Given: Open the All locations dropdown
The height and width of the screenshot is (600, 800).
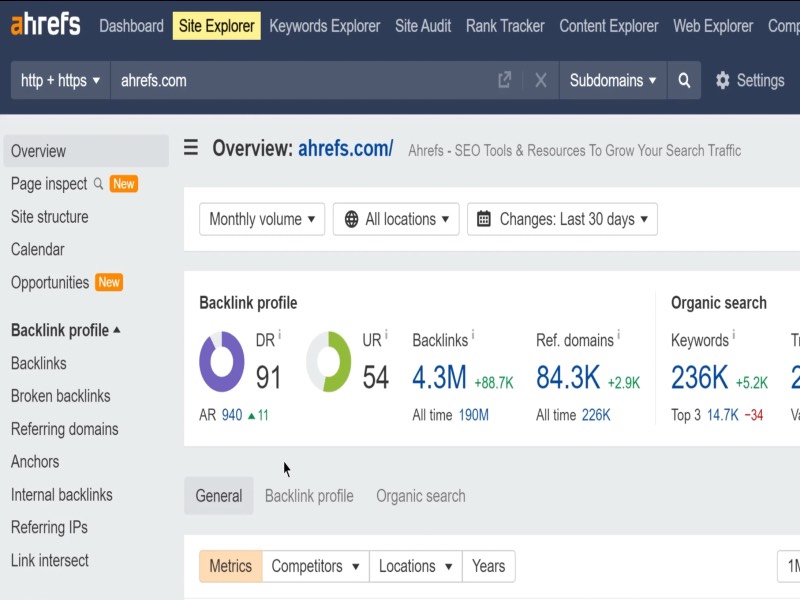Looking at the screenshot, I should [x=396, y=219].
